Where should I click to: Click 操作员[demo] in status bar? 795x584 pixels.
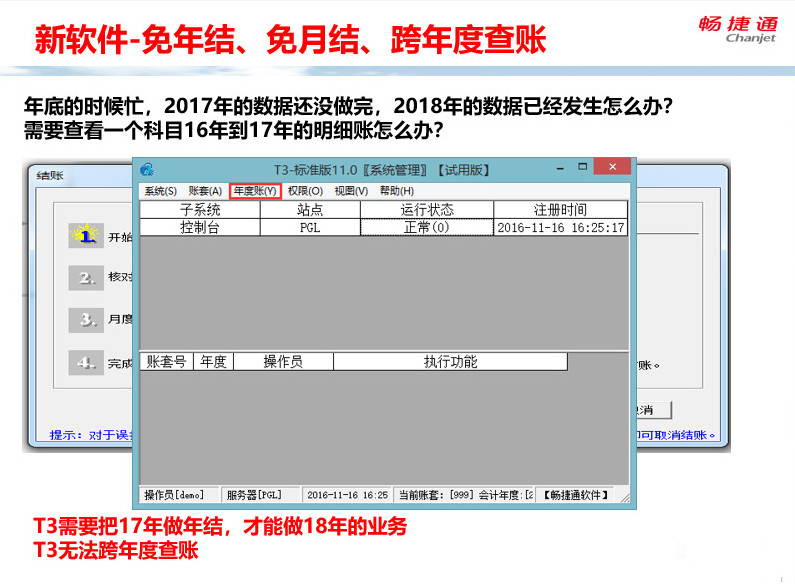coord(178,495)
